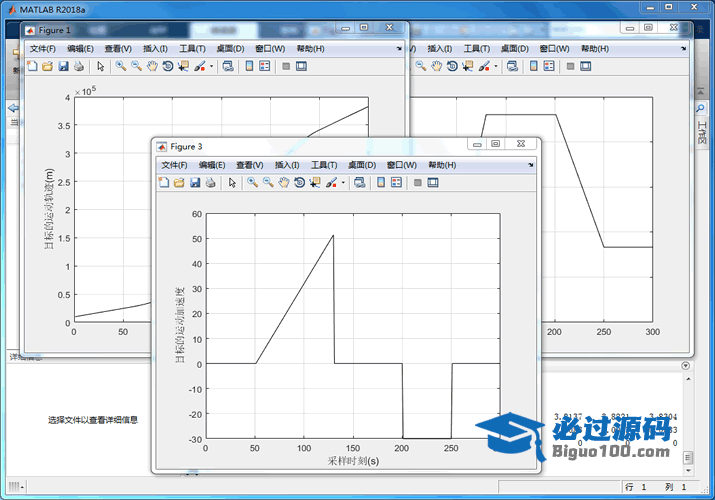Hide plot tools icon in Figure 1
Image resolution: width=715 pixels, height=500 pixels.
286,67
